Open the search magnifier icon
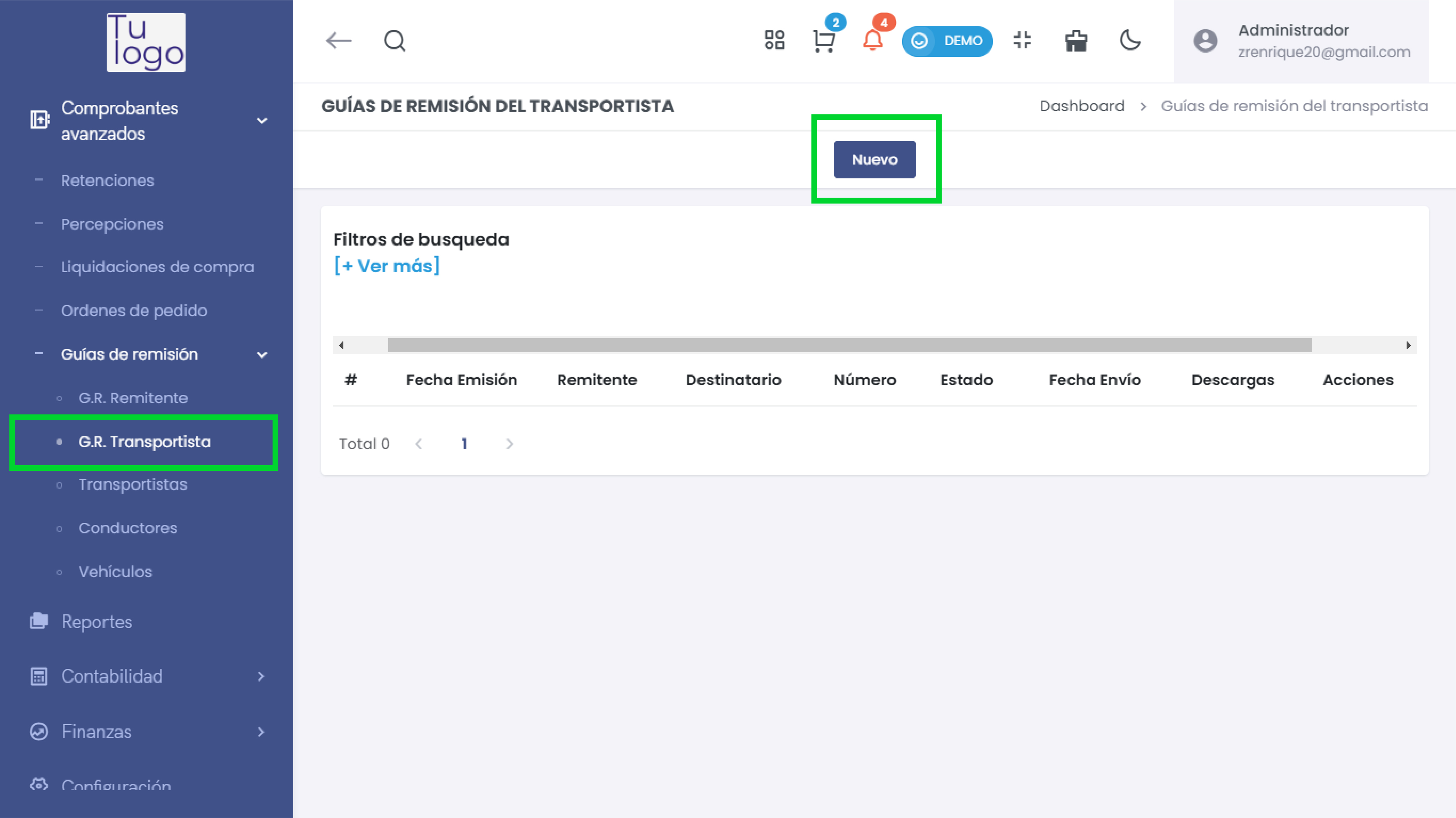This screenshot has width=1456, height=818. (395, 41)
